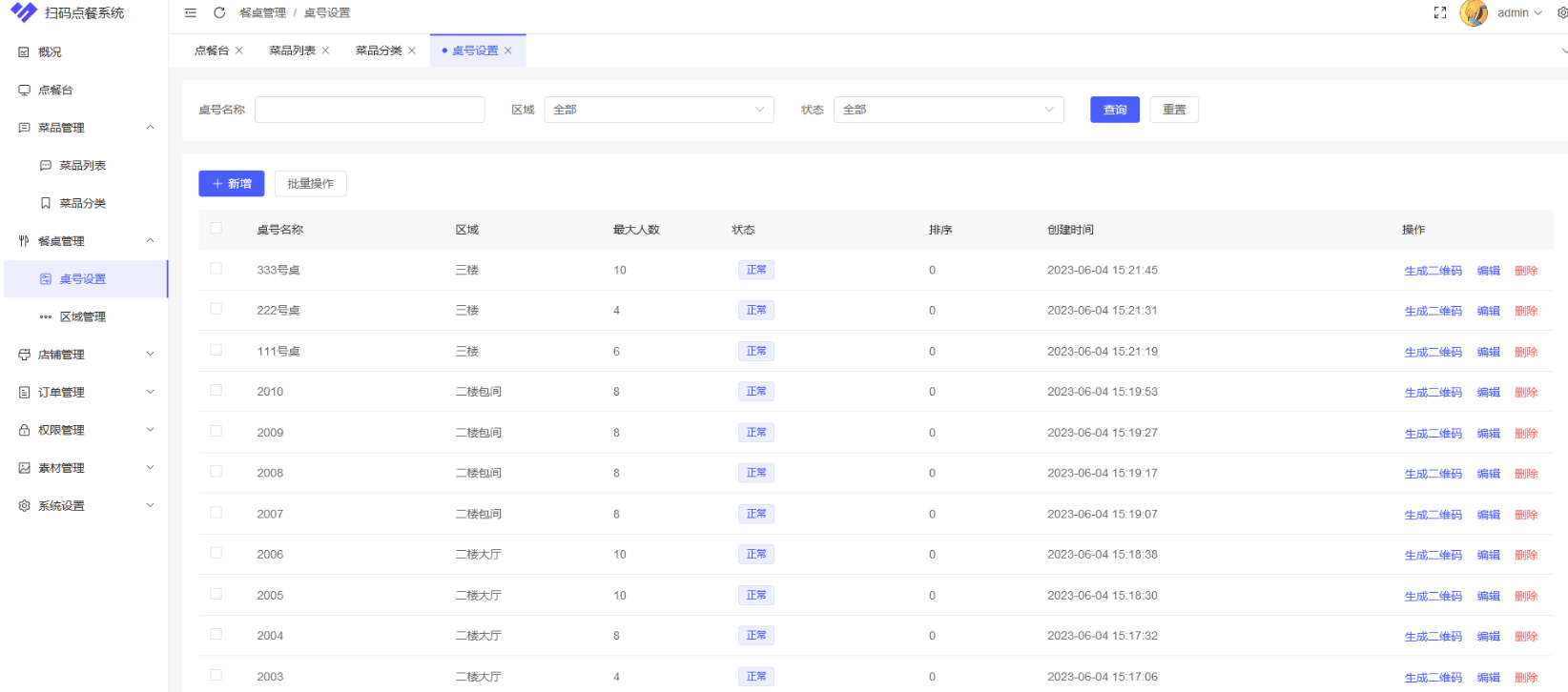This screenshot has width=1568, height=692.
Task: Click the app logo icon
Action: [x=23, y=12]
